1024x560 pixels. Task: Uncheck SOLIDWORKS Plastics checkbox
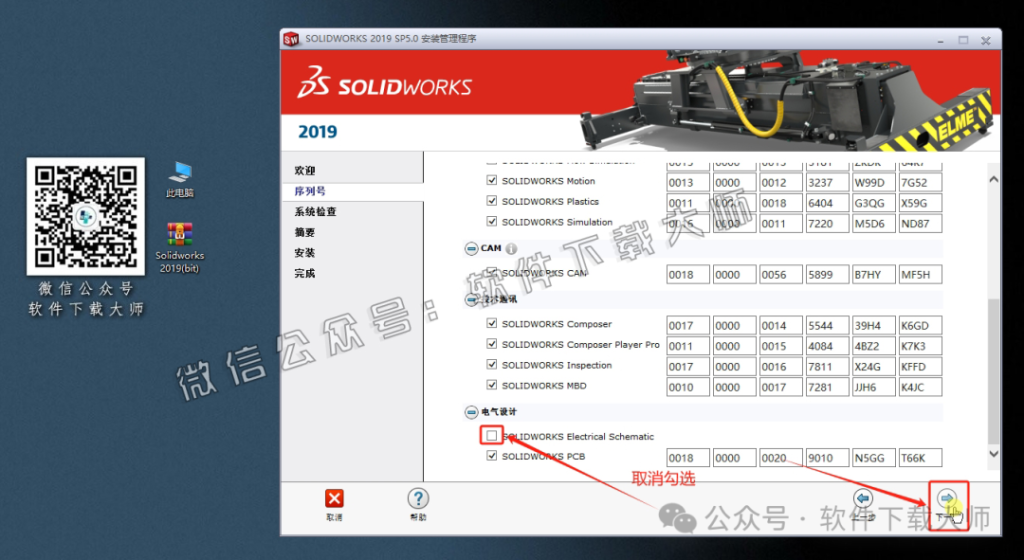tap(492, 201)
